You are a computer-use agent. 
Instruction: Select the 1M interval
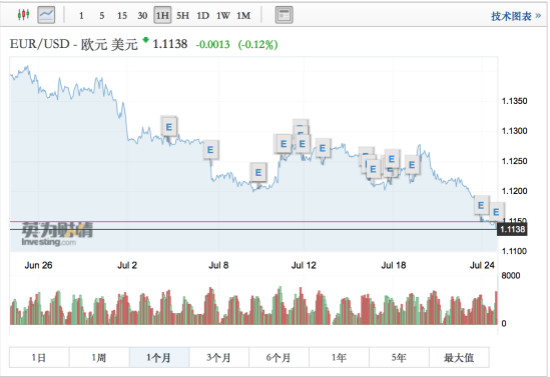pos(244,15)
